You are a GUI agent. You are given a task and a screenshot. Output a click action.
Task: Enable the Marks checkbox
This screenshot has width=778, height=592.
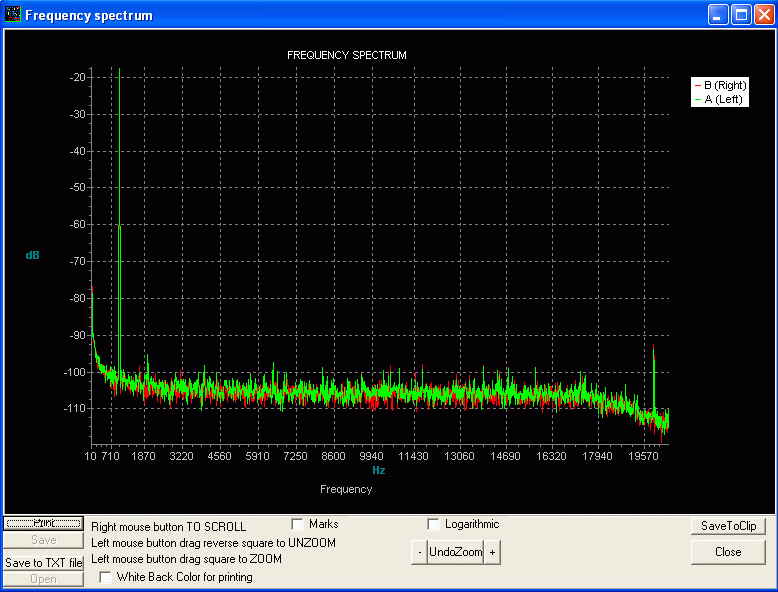297,525
